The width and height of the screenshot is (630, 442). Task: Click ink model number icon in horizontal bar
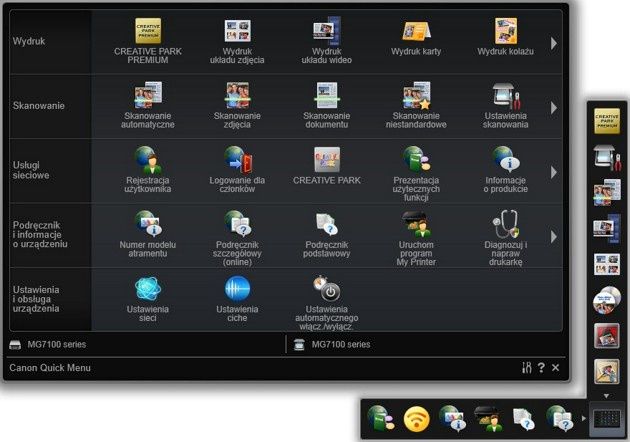click(452, 418)
